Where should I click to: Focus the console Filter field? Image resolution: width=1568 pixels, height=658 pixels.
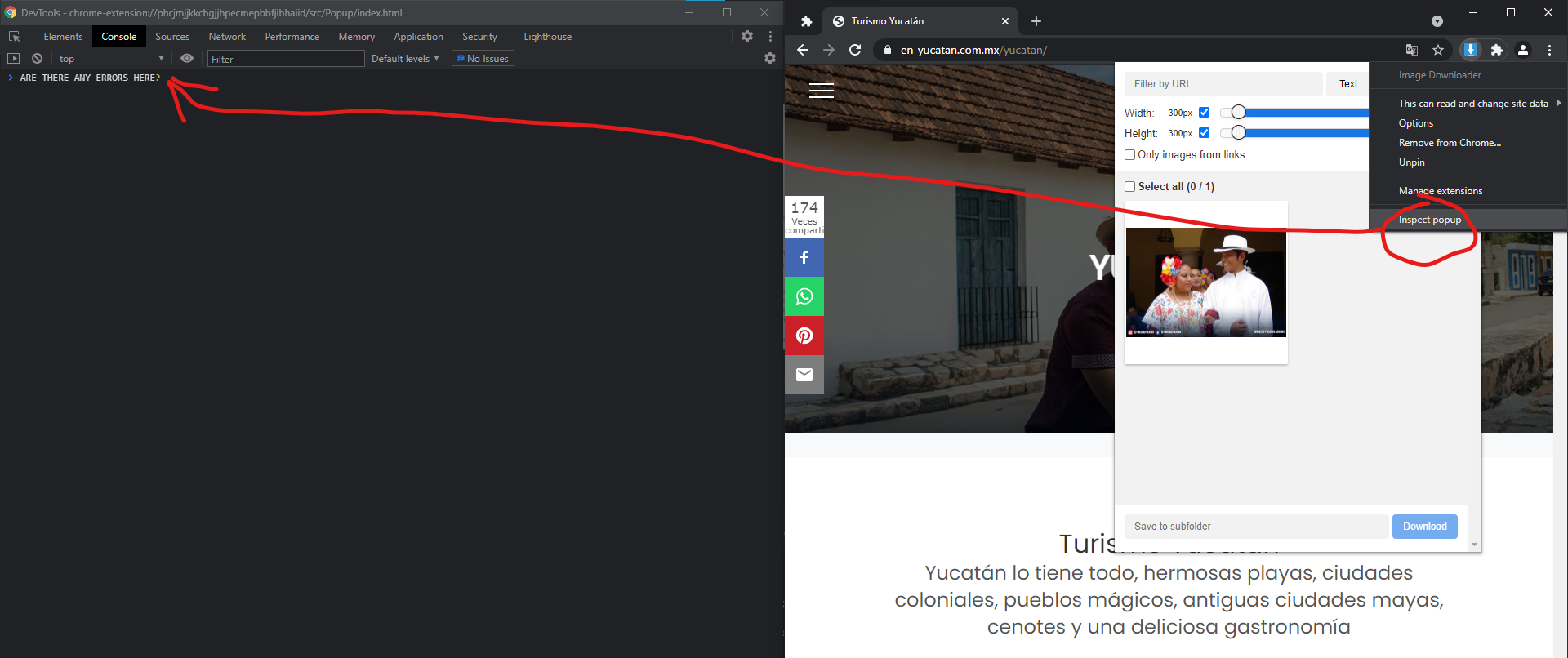point(286,59)
